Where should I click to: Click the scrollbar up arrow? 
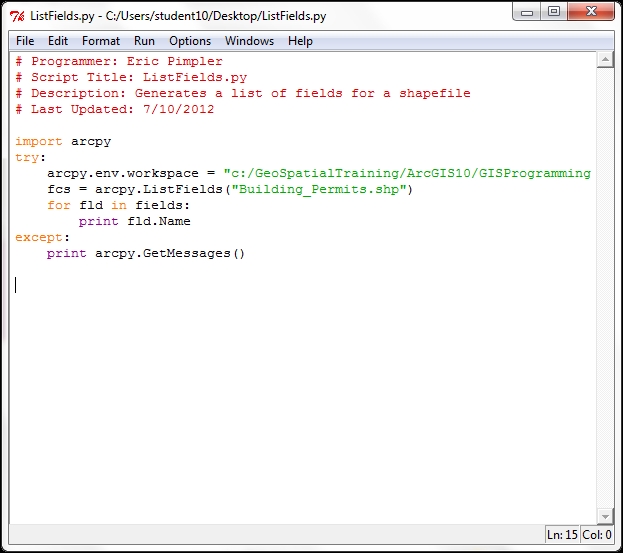coord(605,60)
